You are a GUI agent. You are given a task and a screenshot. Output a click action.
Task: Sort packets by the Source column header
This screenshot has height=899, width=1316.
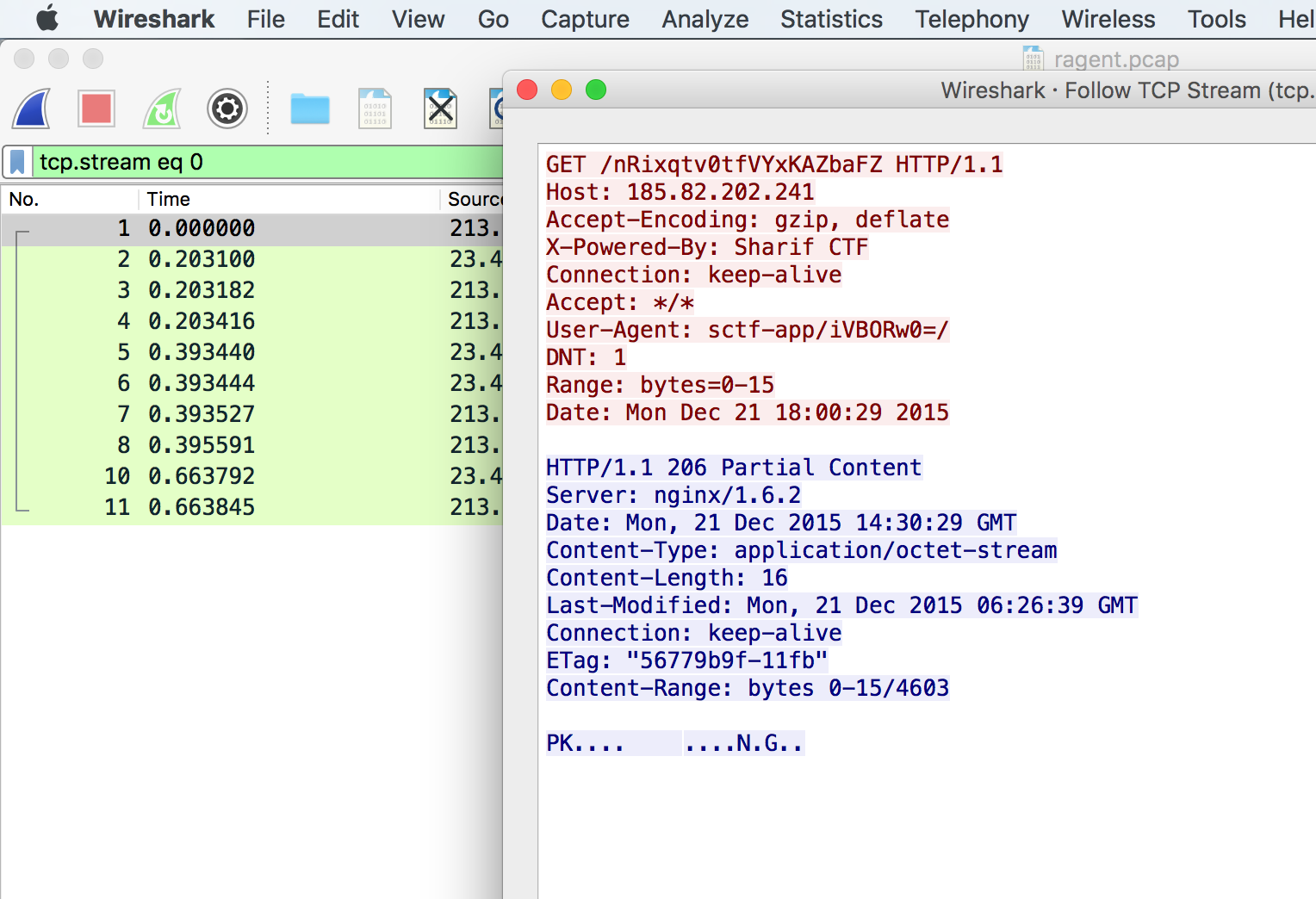(472, 199)
